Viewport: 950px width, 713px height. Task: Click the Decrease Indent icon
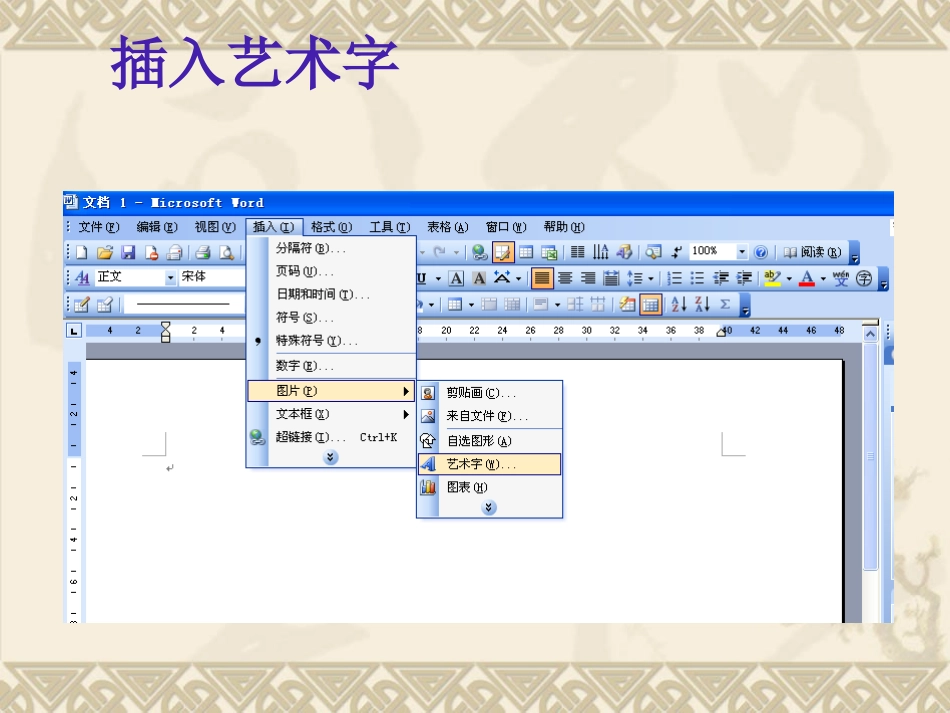click(x=721, y=278)
